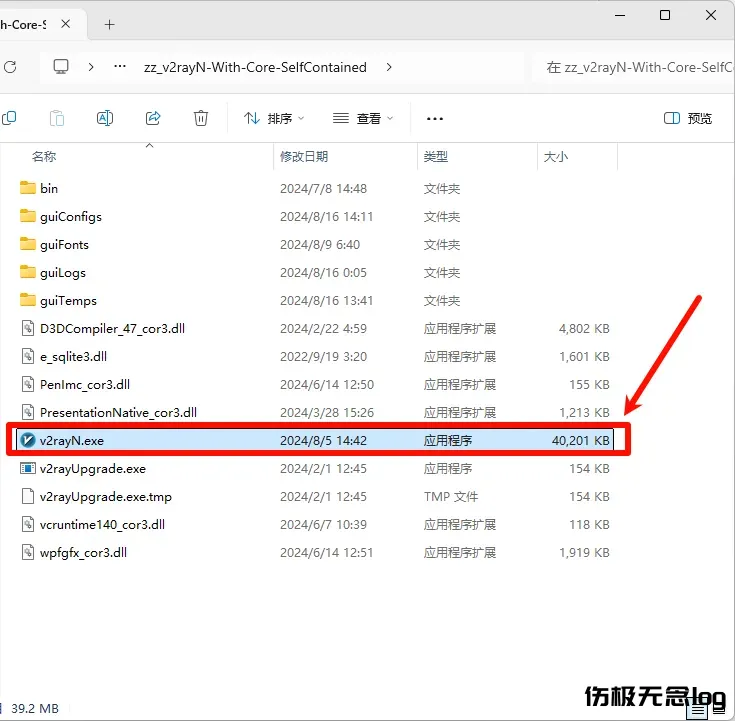735x721 pixels.
Task: Maximize the File Explorer window
Action: 665,15
